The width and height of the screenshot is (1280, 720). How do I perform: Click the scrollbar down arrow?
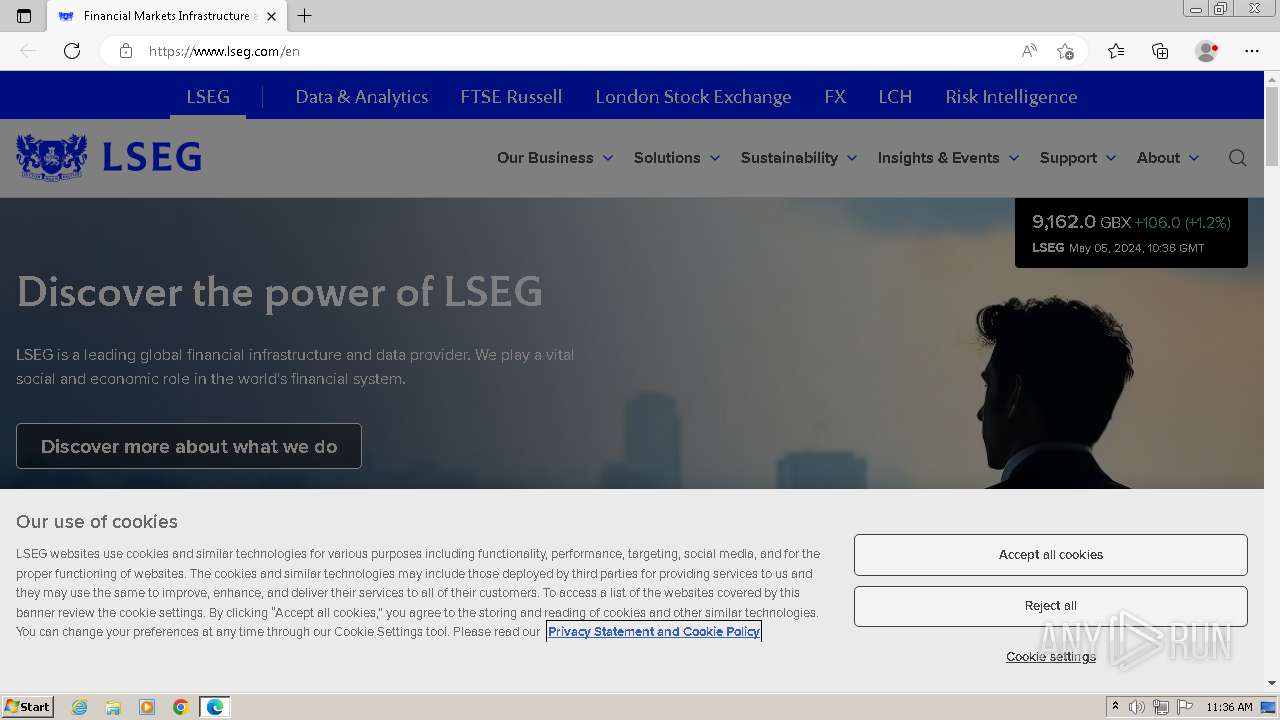coord(1272,683)
